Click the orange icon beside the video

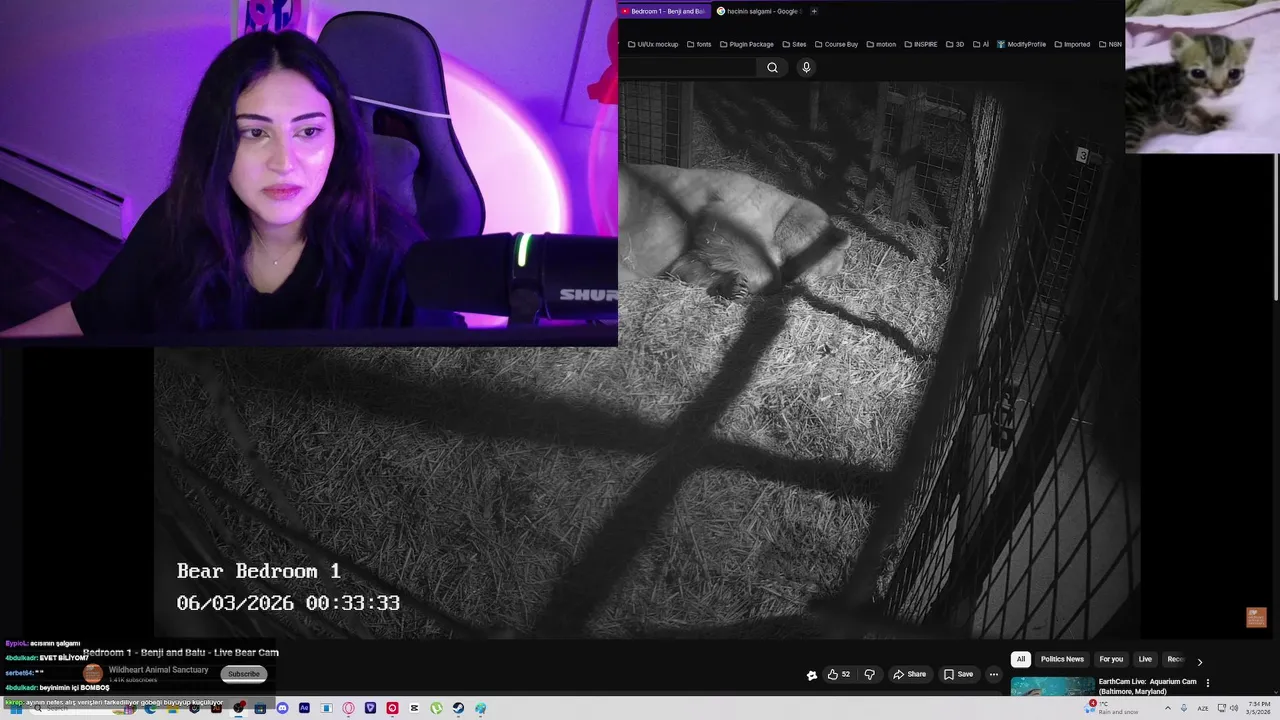click(1256, 618)
